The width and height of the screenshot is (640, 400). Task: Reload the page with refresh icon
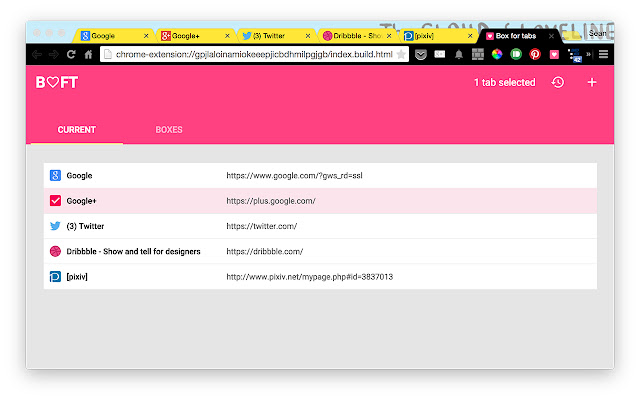[71, 54]
